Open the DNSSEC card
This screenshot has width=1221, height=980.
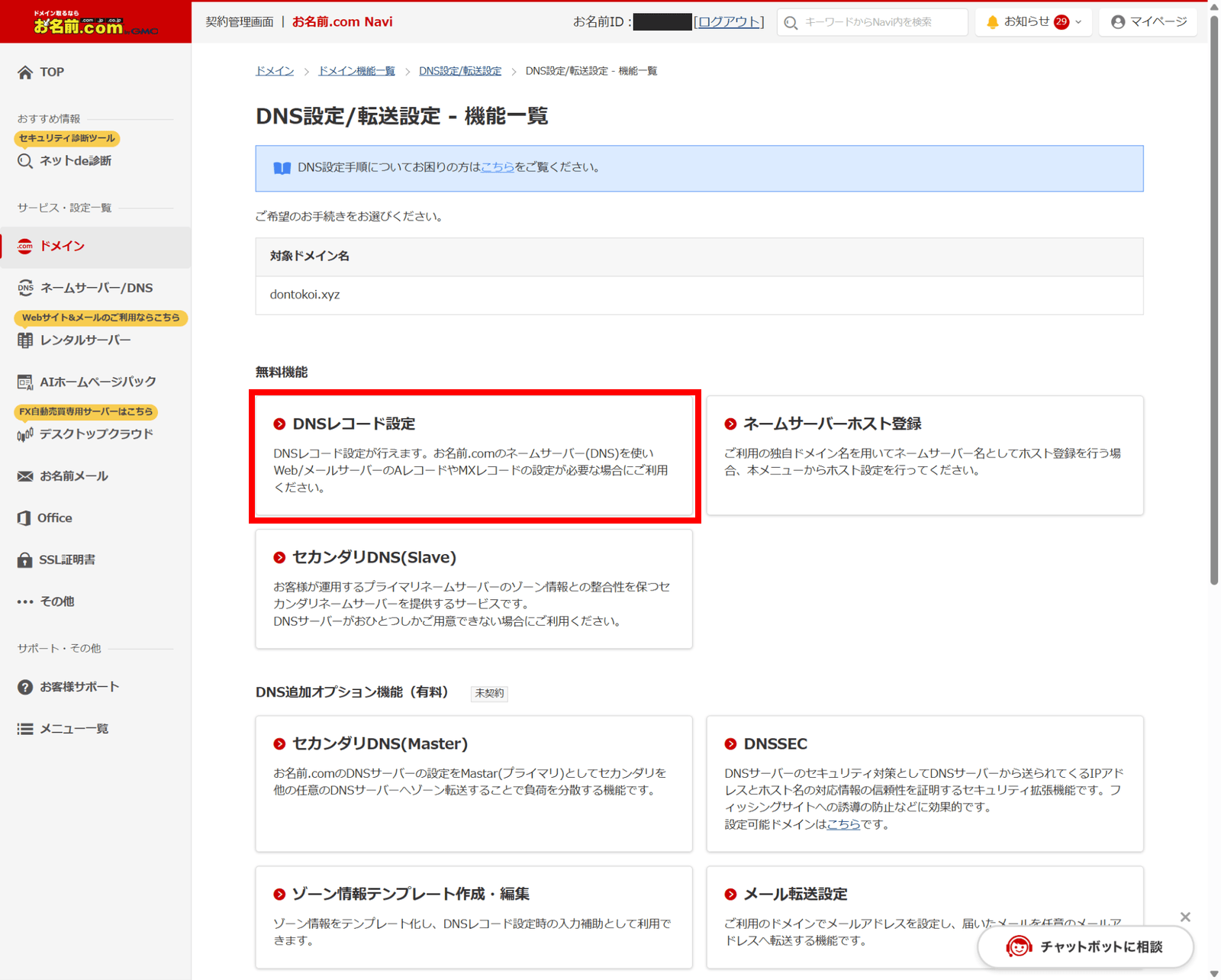coord(925,784)
